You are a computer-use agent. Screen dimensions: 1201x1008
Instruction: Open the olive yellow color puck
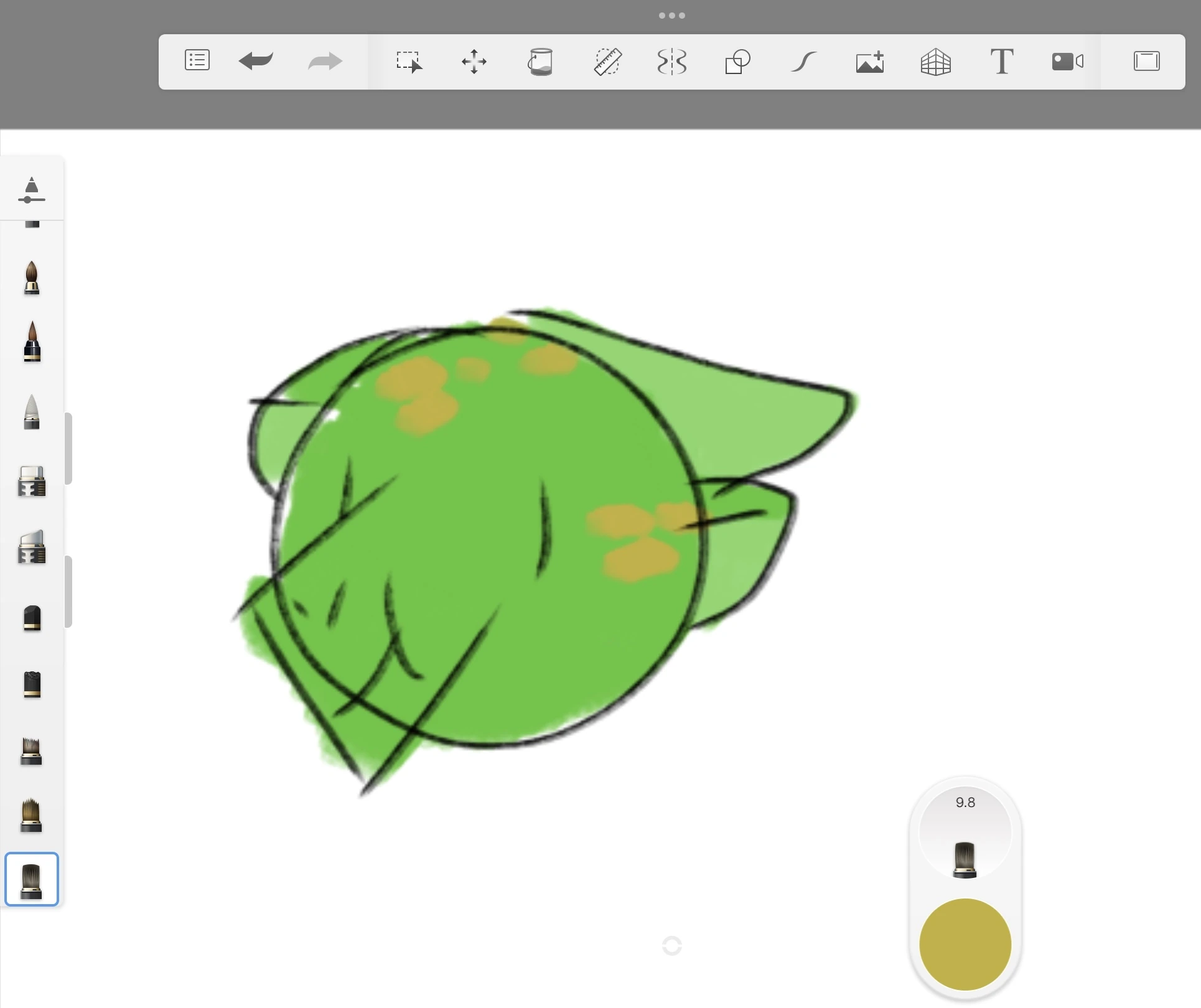click(965, 944)
